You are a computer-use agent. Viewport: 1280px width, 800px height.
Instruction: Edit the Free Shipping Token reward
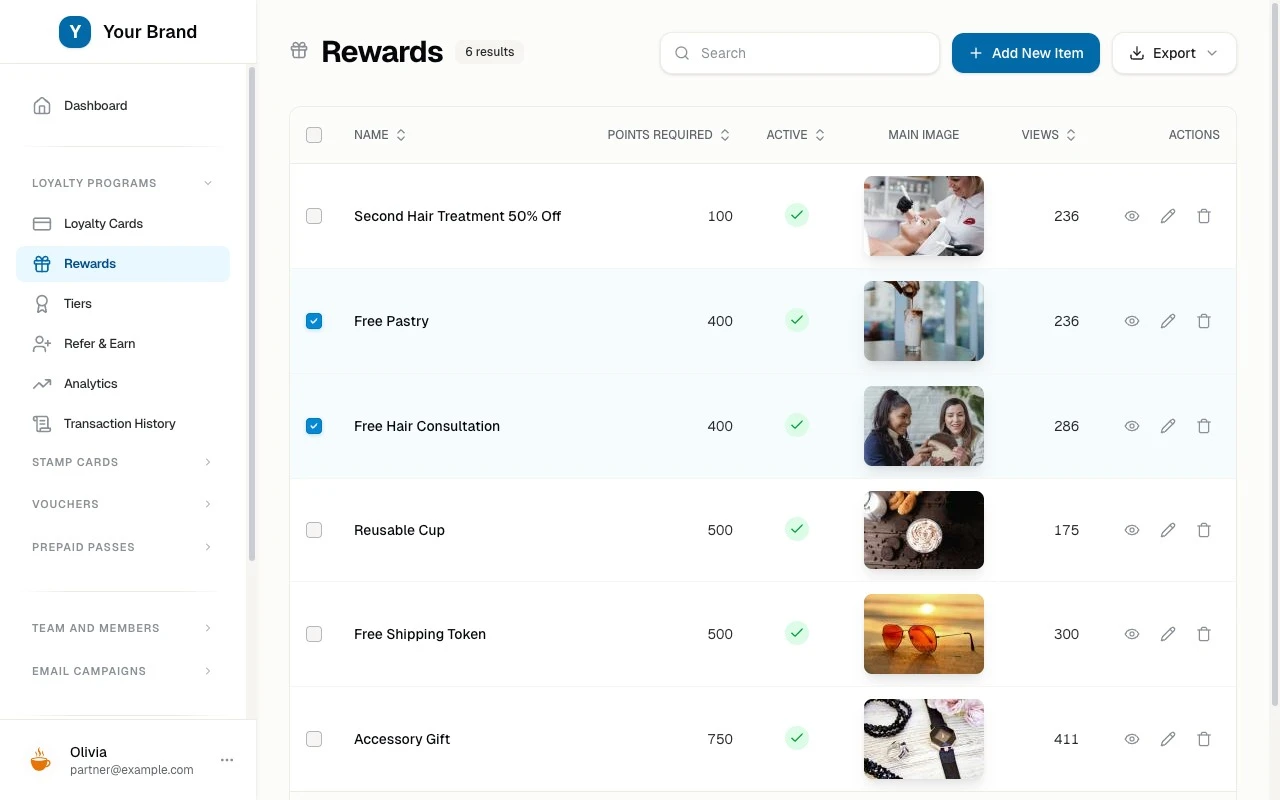point(1168,634)
